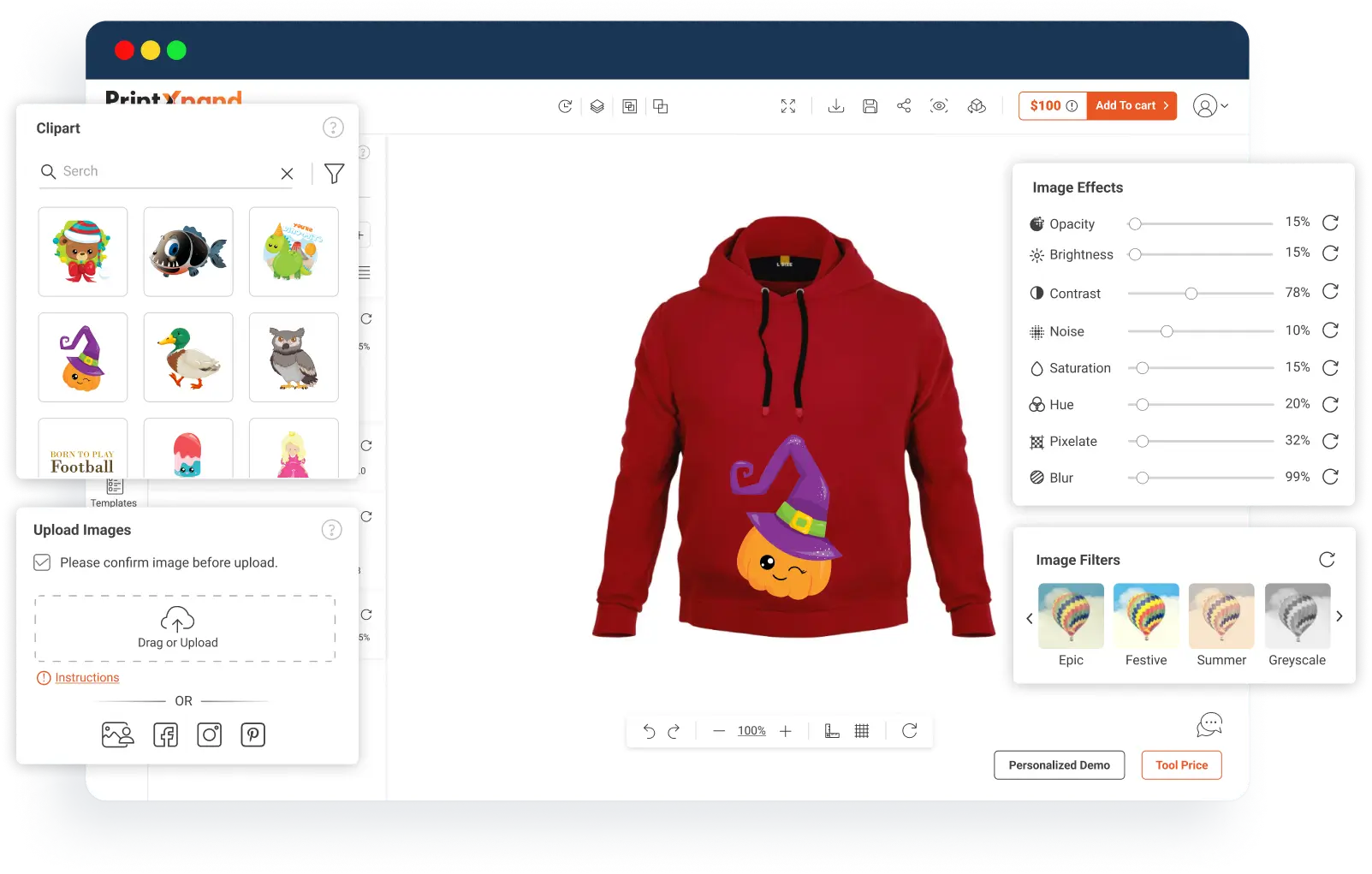Click the Drag or Upload dropzone
The image size is (1372, 874).
[x=185, y=628]
